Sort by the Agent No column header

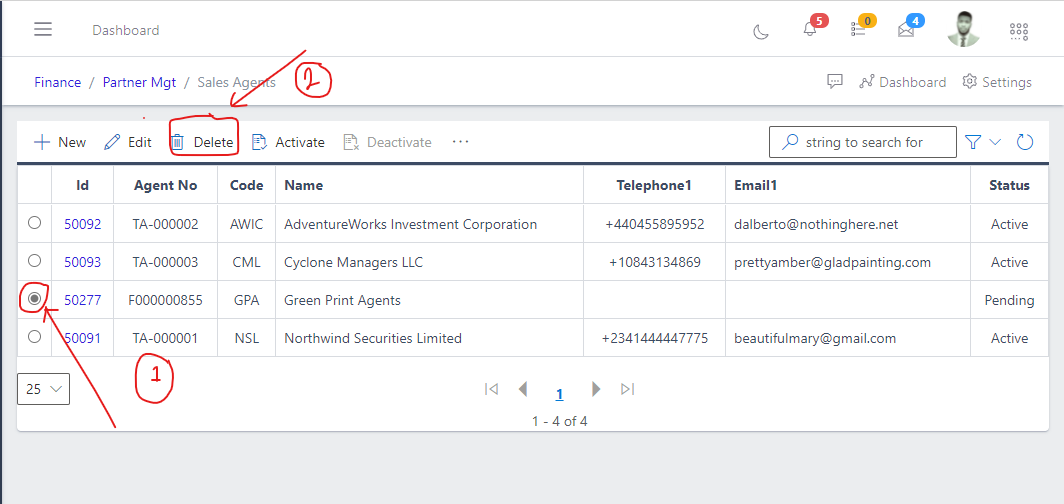pyautogui.click(x=166, y=185)
